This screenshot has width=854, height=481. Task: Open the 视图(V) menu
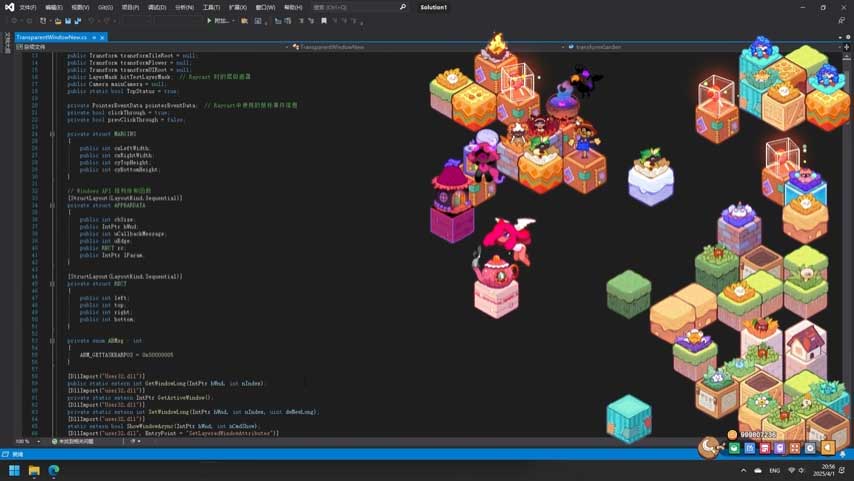pyautogui.click(x=80, y=7)
